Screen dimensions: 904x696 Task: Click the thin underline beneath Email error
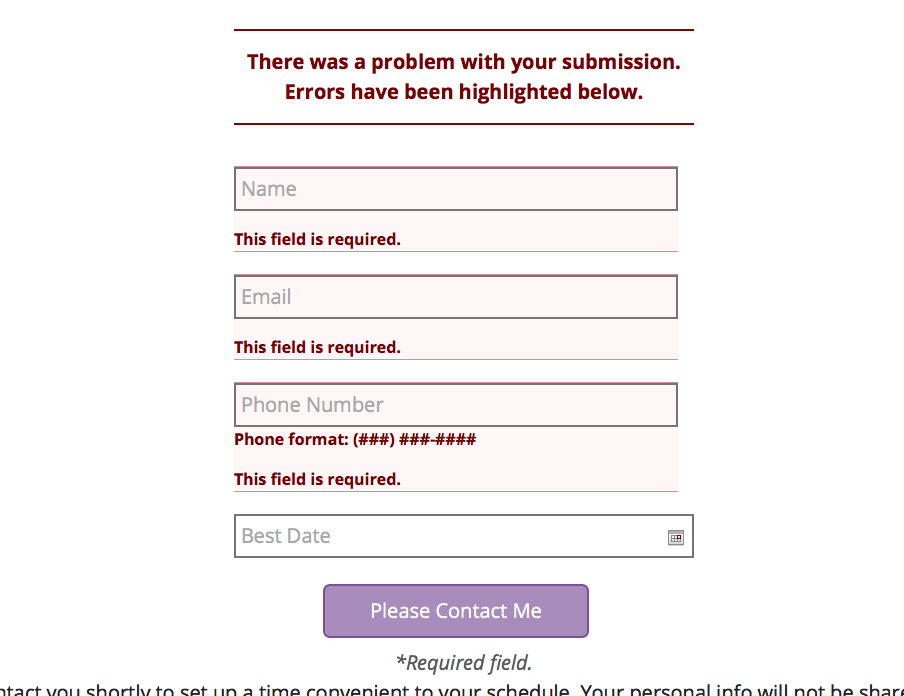(455, 359)
